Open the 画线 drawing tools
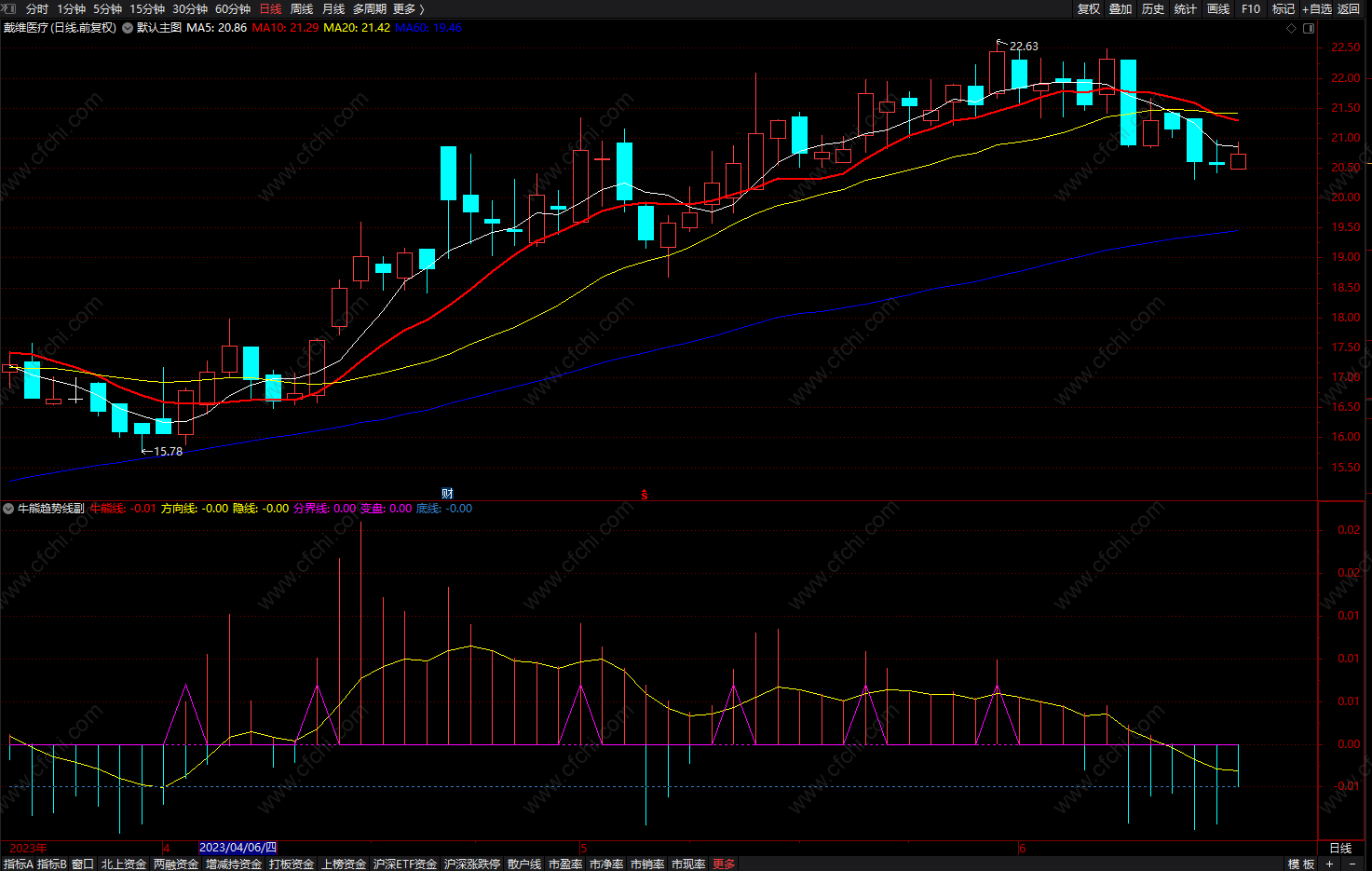The height and width of the screenshot is (871, 1372). click(x=1218, y=8)
